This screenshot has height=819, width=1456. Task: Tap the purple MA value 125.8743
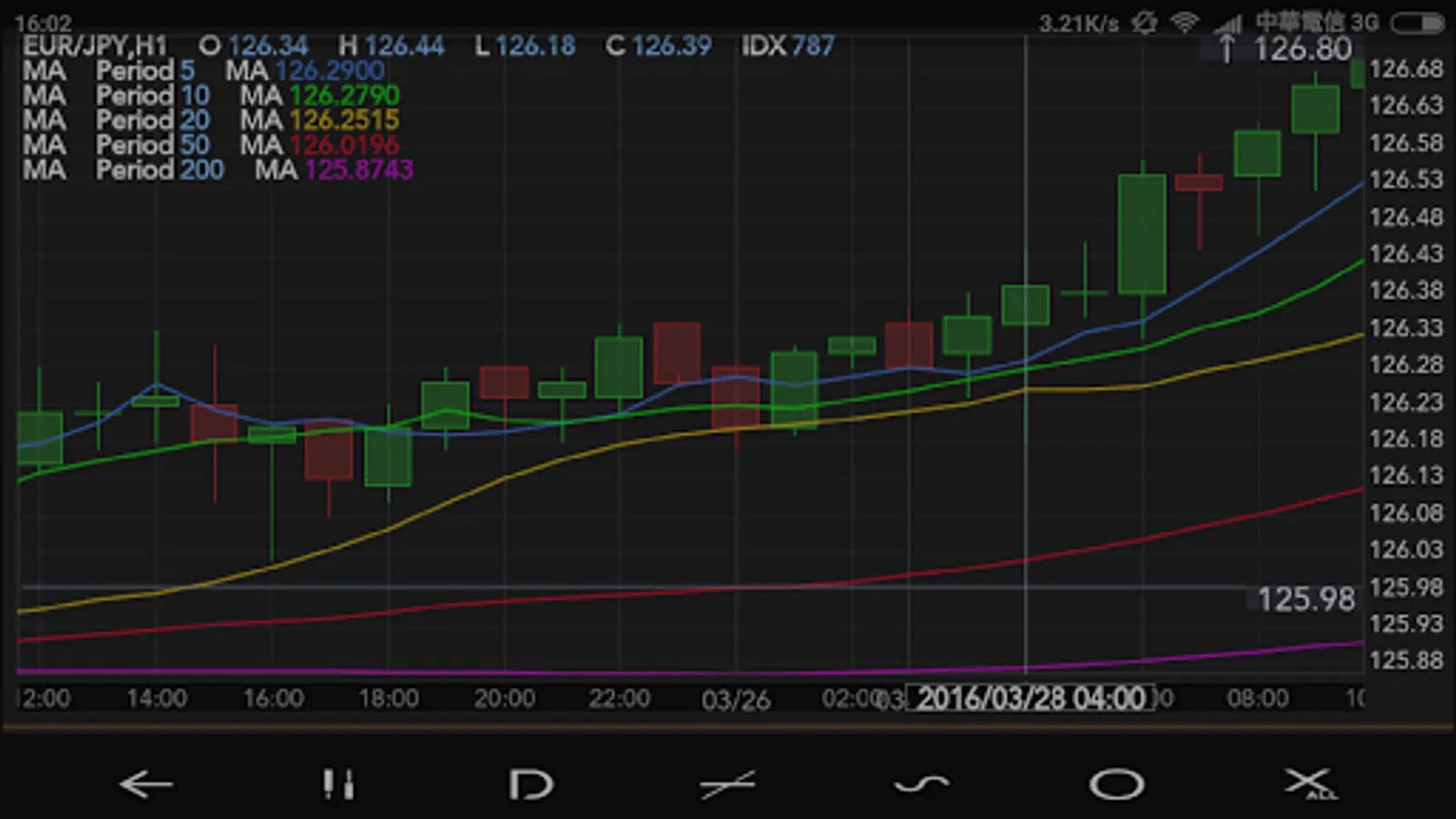click(x=359, y=168)
